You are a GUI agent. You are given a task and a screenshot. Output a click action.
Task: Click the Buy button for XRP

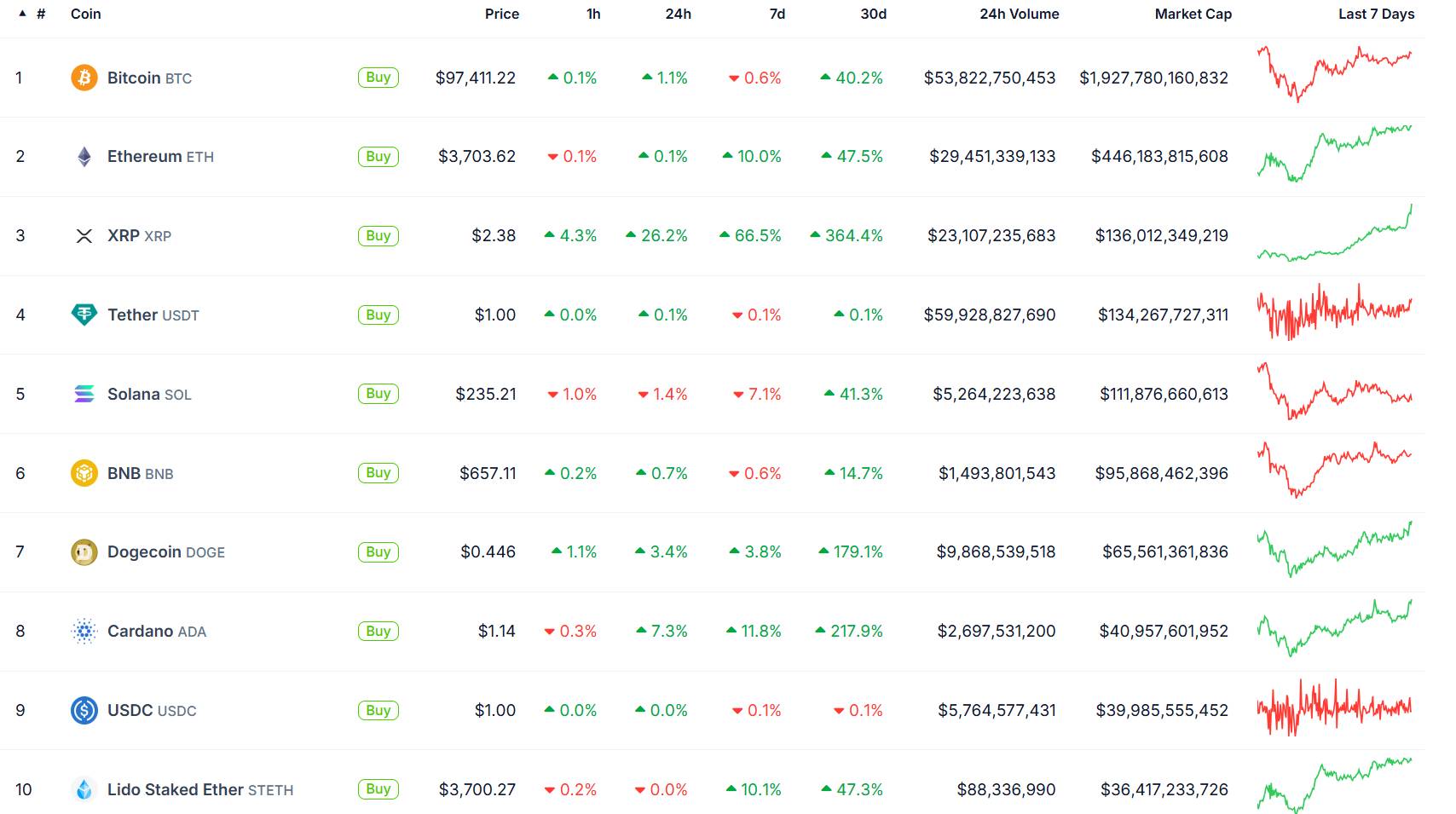pos(378,235)
